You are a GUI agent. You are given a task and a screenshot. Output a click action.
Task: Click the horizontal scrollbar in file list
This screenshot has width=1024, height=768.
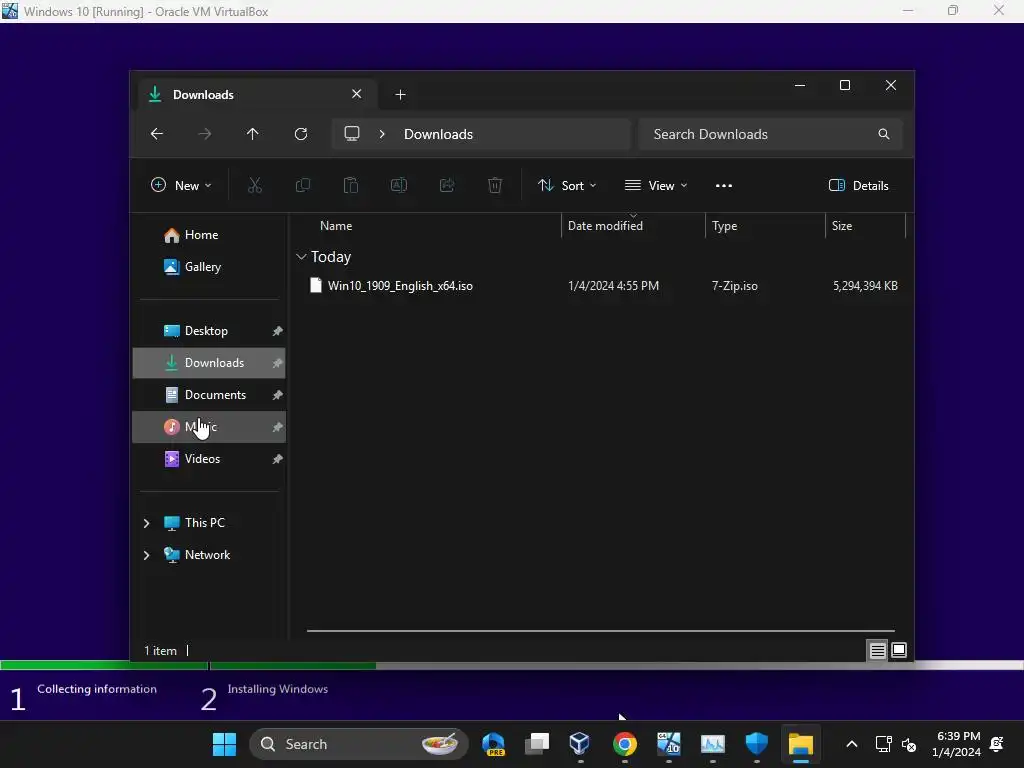(601, 631)
